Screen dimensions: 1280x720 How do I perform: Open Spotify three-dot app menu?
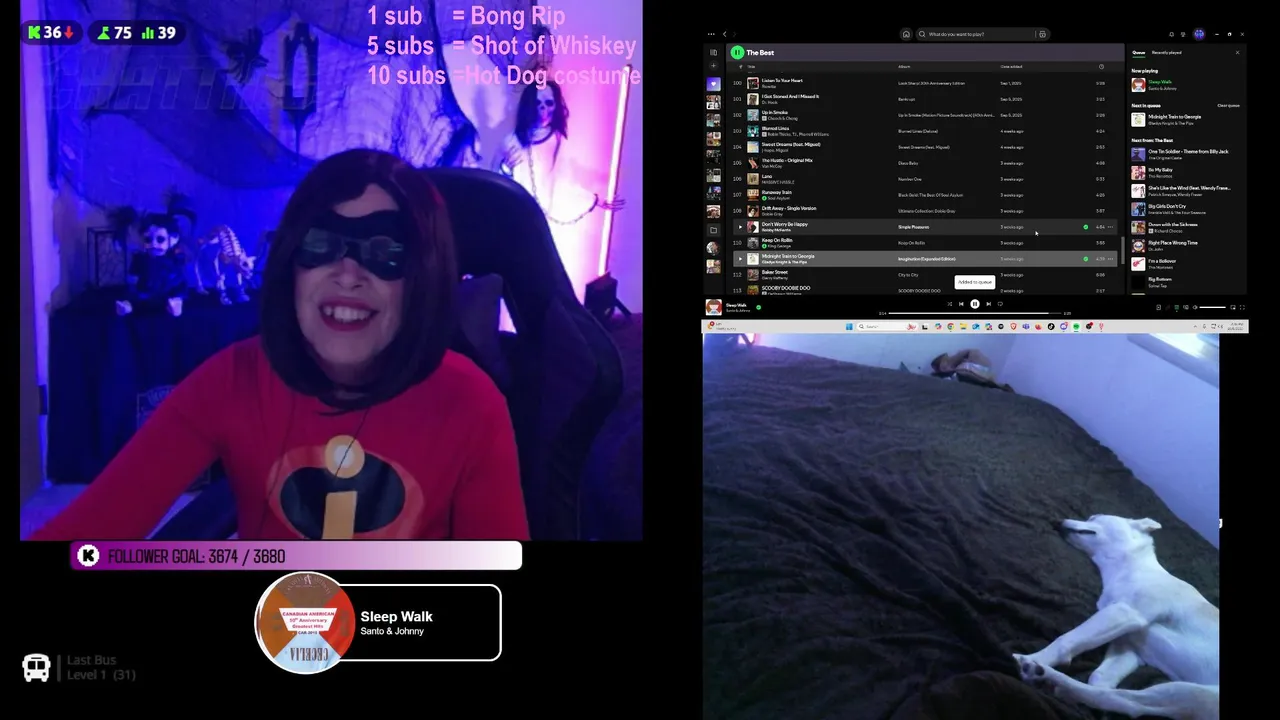pos(711,34)
